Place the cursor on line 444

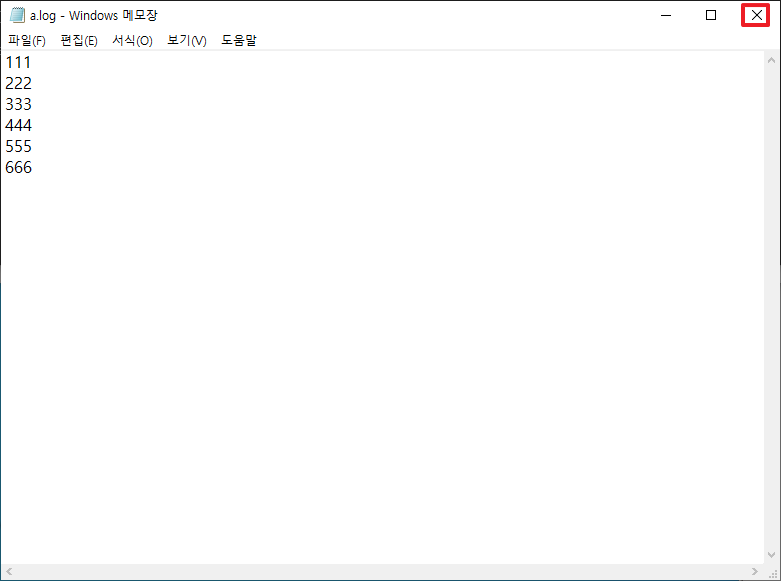[18, 125]
